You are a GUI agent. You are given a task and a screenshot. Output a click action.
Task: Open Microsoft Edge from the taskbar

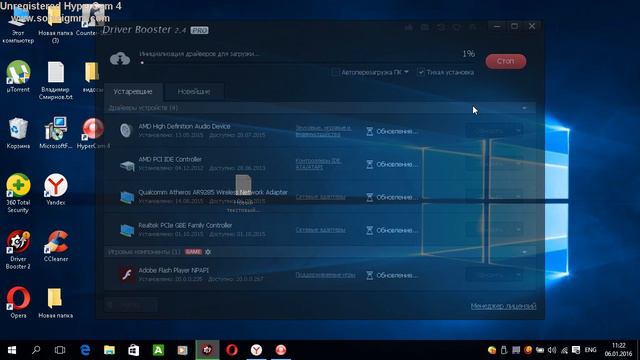[x=85, y=350]
